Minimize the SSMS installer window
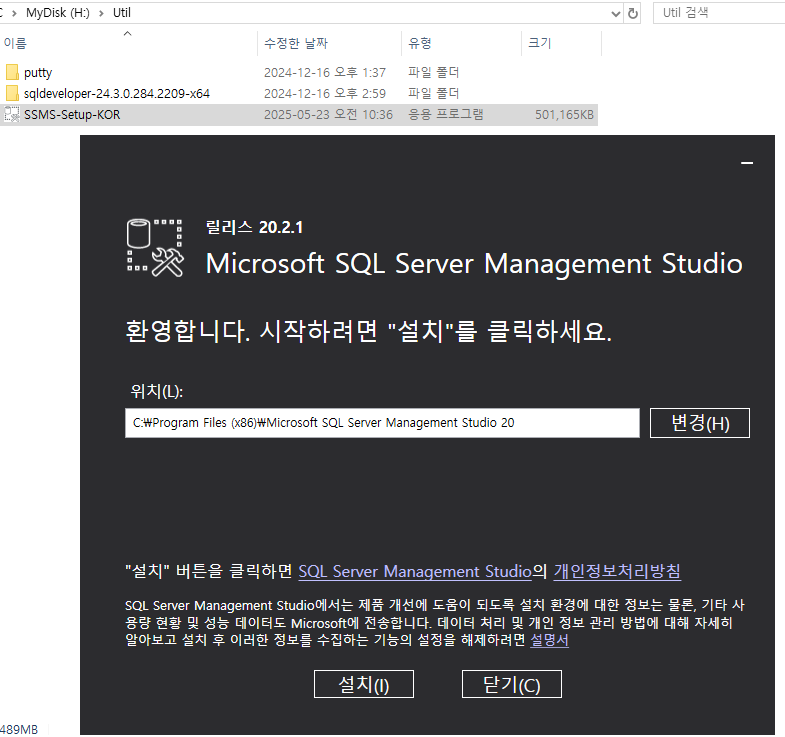 [x=747, y=163]
